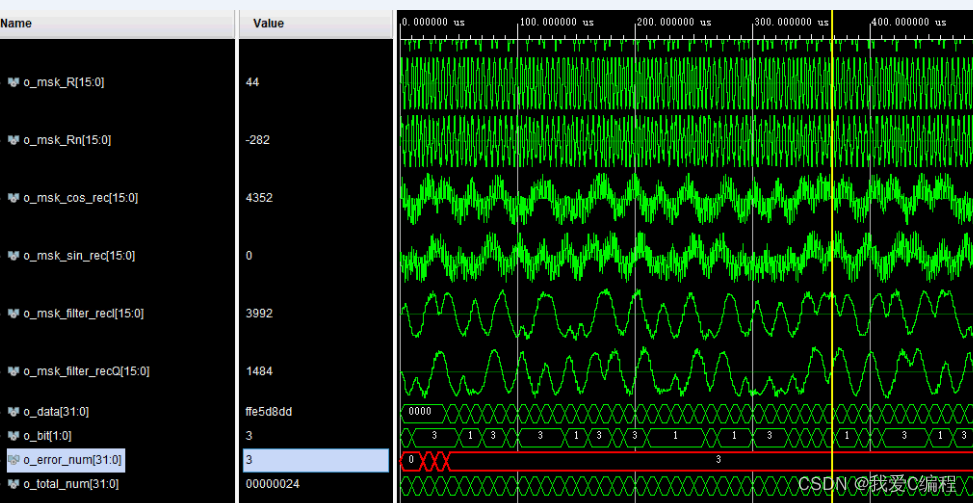973x503 pixels.
Task: Click the bus icon beside o_bit[1:0]
Action: [x=14, y=436]
